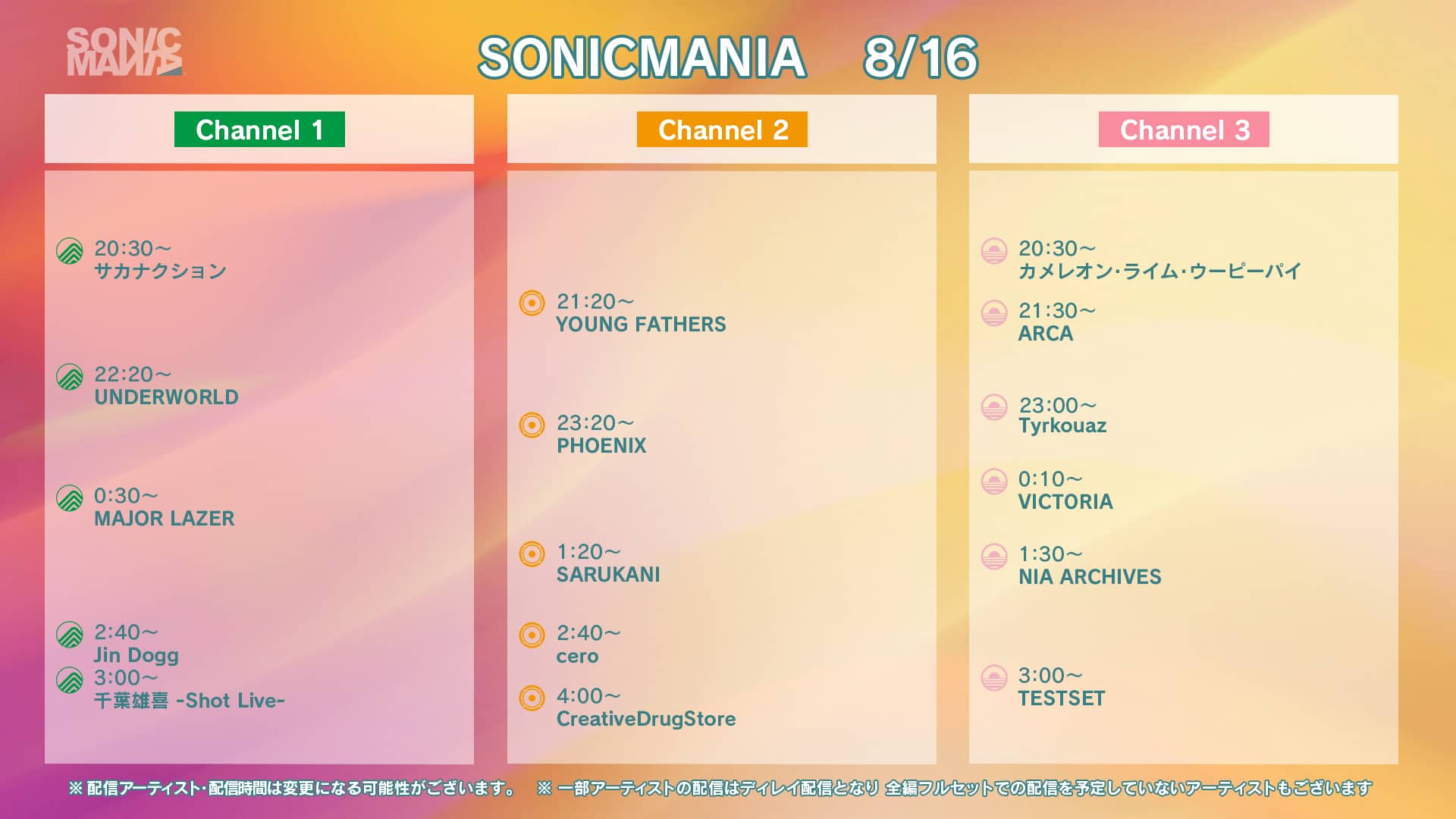Select the pink sunset icon beside NIA ARCHIVES
The image size is (1456, 819).
[x=993, y=557]
